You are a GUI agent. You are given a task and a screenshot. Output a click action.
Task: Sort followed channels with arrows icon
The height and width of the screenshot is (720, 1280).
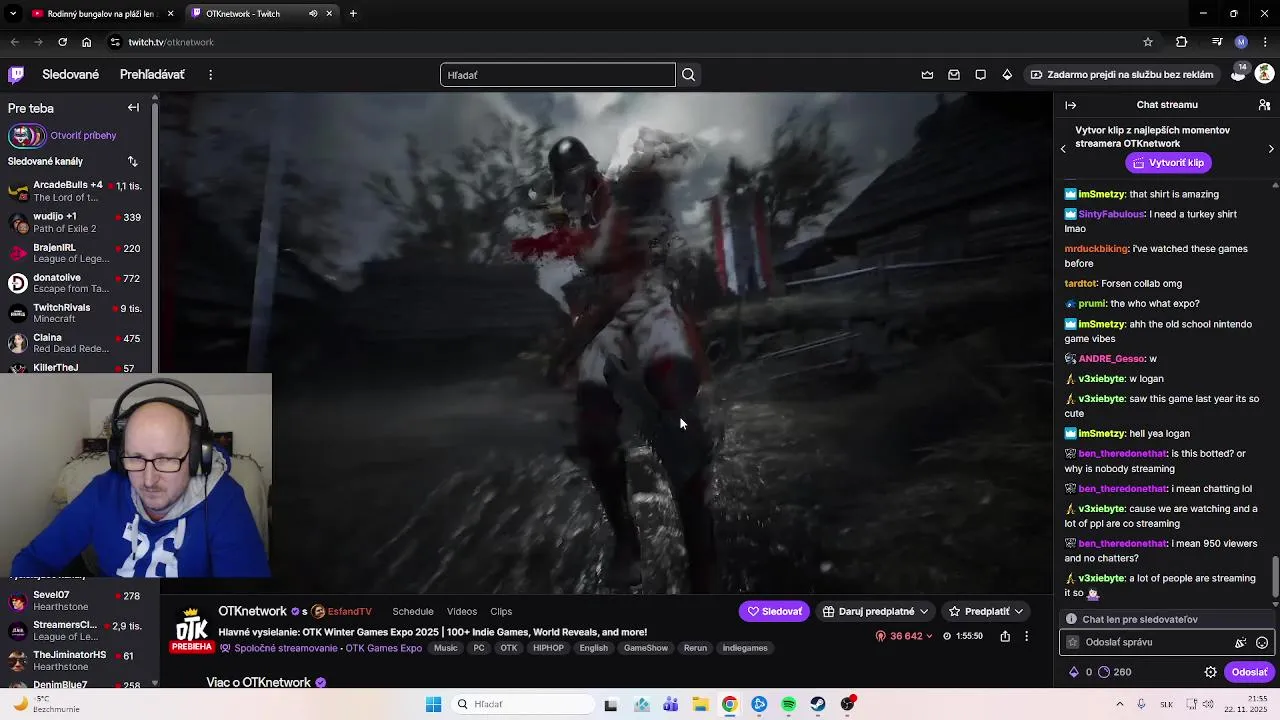pos(132,161)
